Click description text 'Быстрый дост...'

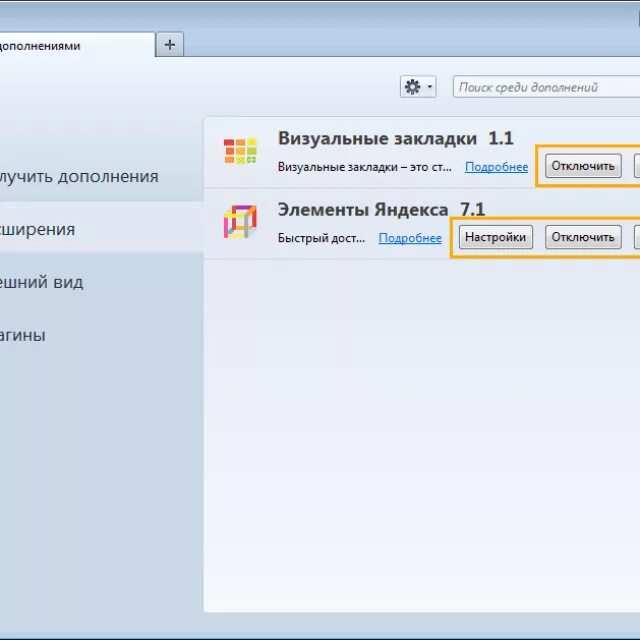[321, 238]
